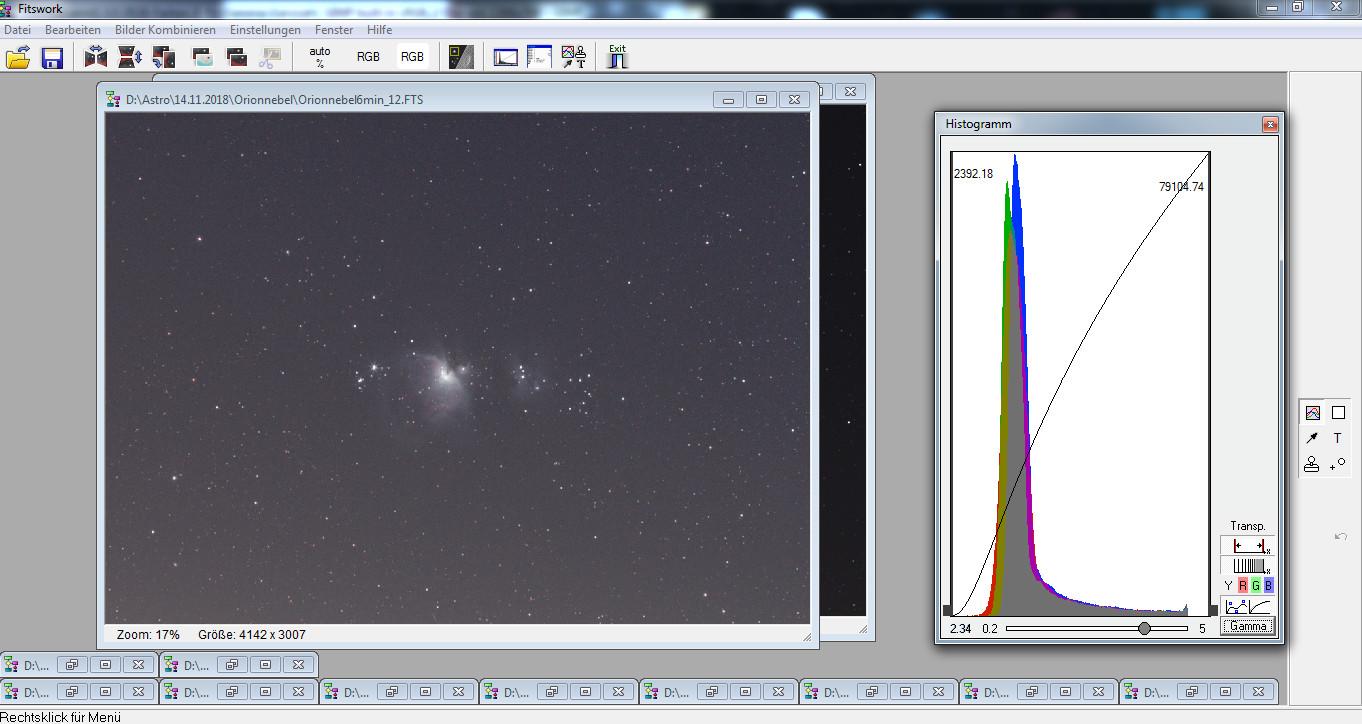Viewport: 1362px width, 724px height.
Task: Minimize the Fitswork main window
Action: tap(1270, 7)
